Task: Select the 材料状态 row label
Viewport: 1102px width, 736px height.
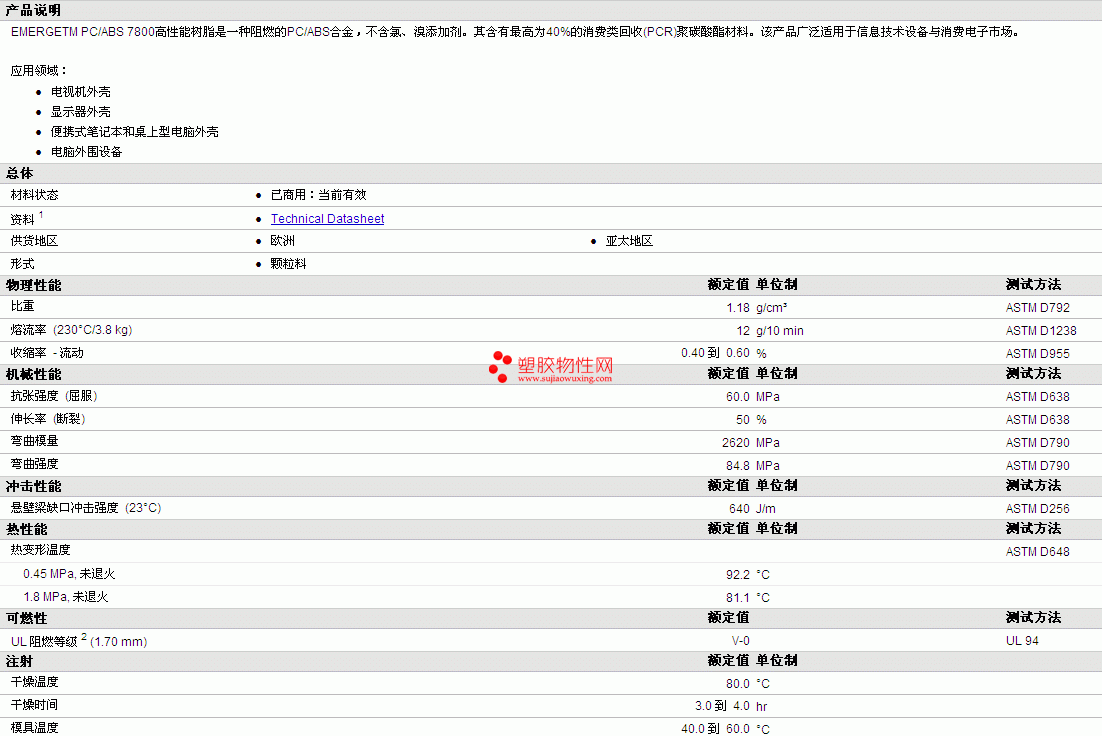Action: click(34, 195)
